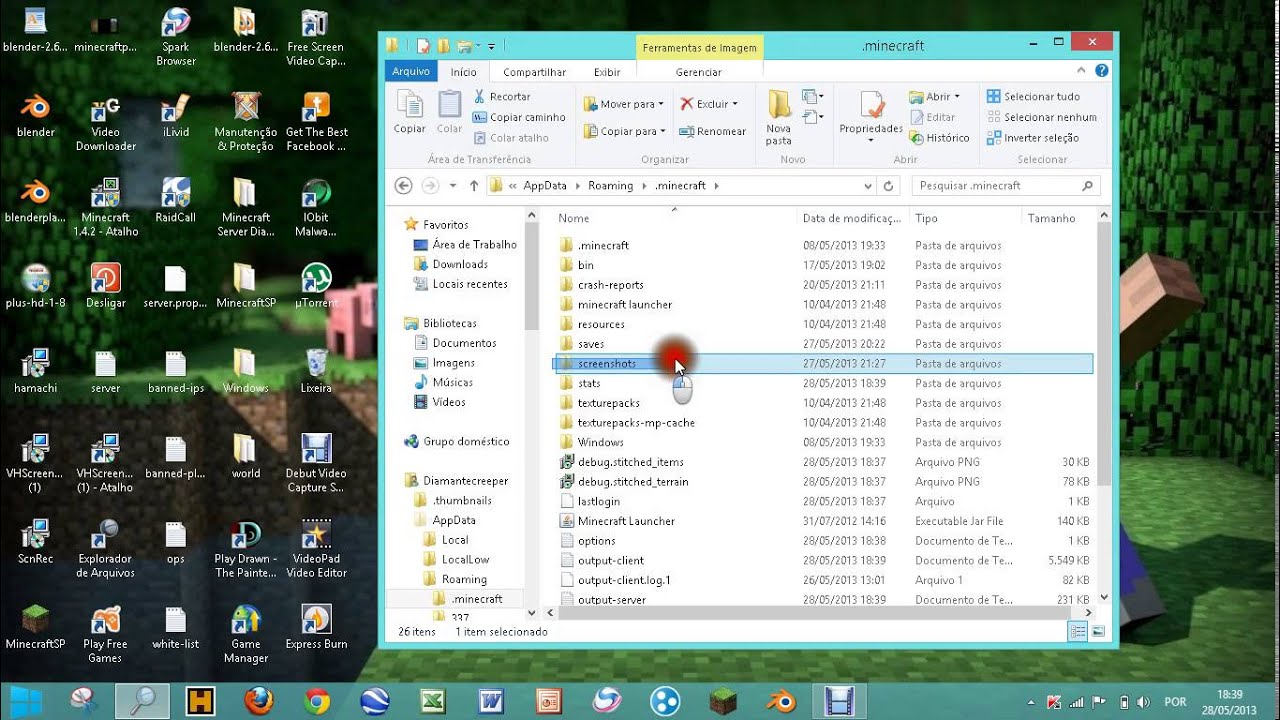
Task: Open Minecraft grass block taskbar icon
Action: 723,702
